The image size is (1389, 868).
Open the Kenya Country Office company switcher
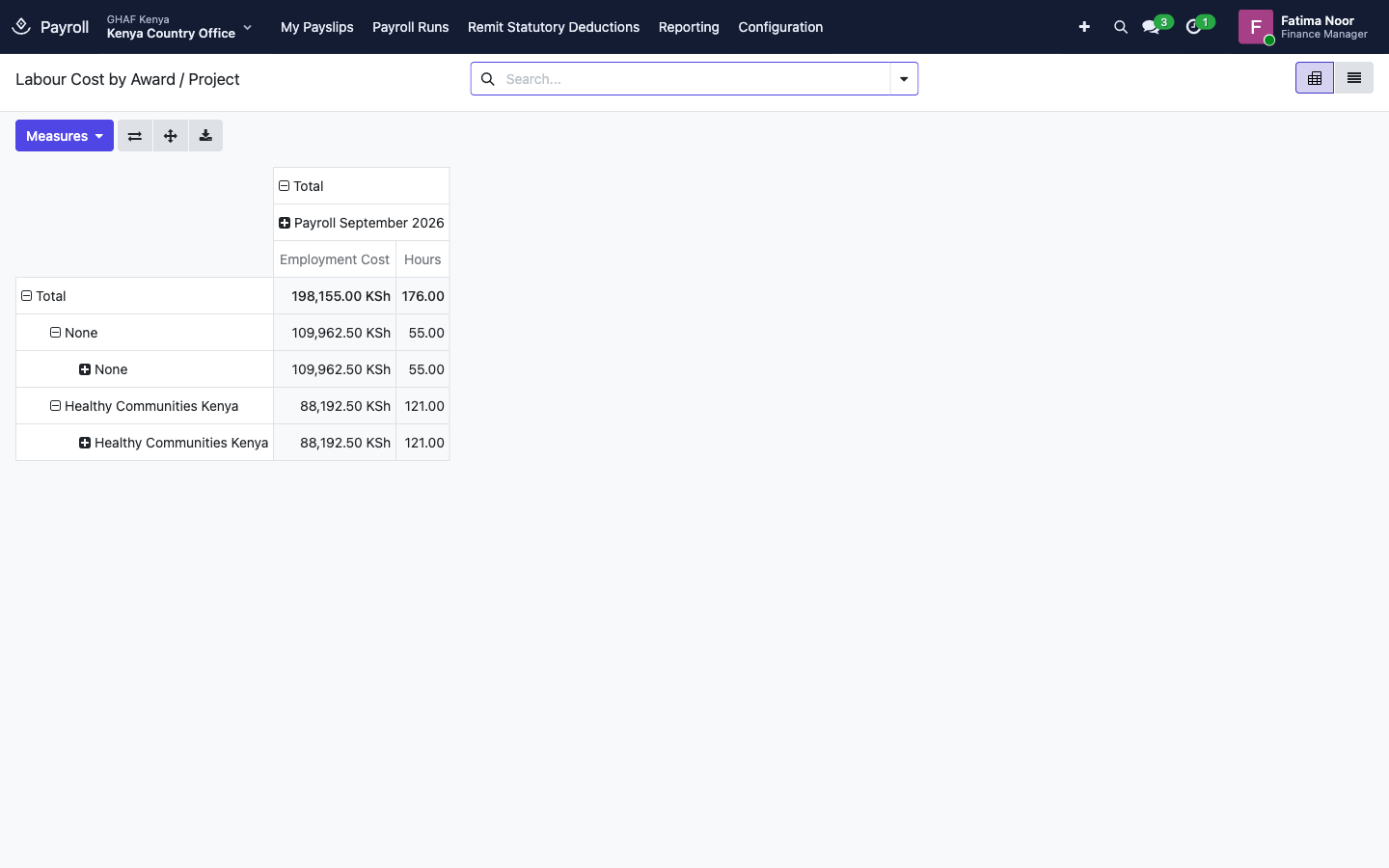[x=179, y=27]
